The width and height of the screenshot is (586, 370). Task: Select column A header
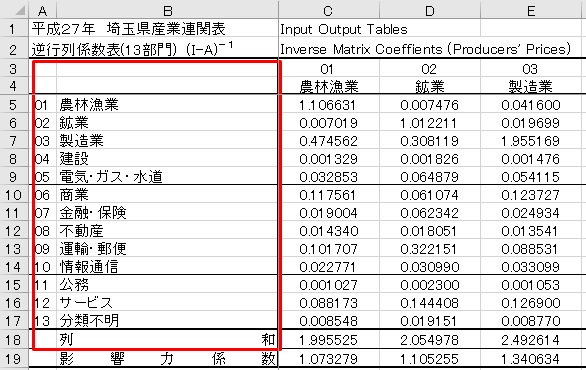tap(43, 10)
